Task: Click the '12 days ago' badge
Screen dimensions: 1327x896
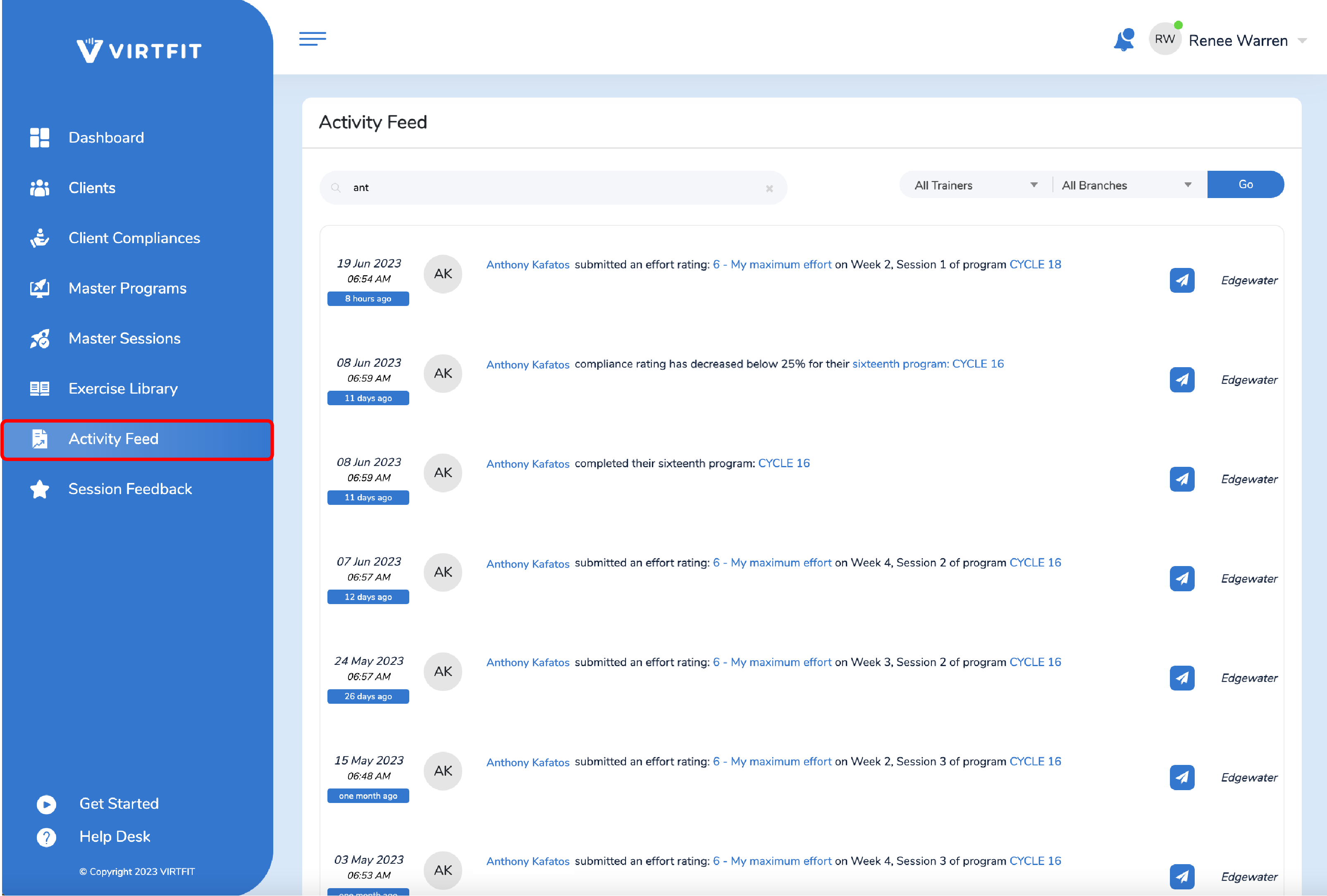Action: [368, 597]
